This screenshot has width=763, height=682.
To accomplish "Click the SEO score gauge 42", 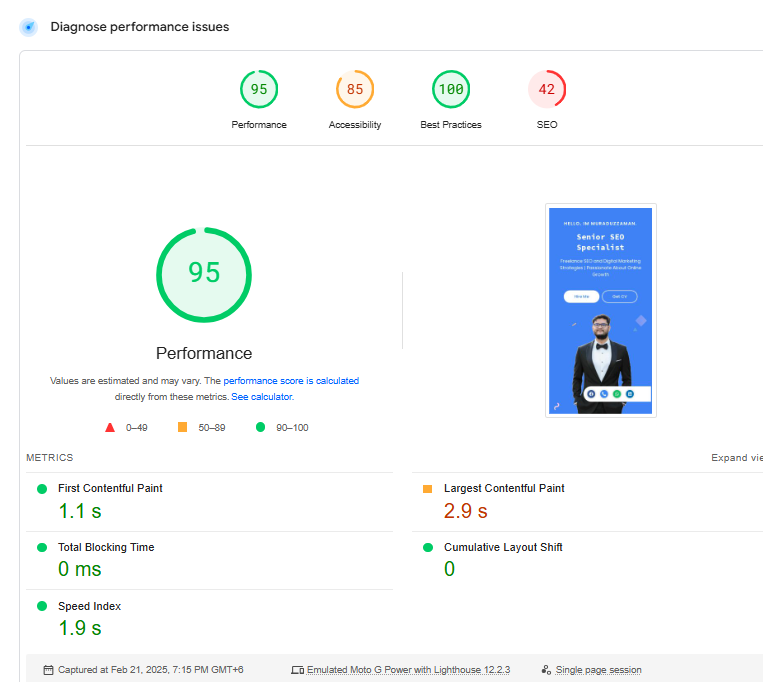I will (x=547, y=89).
